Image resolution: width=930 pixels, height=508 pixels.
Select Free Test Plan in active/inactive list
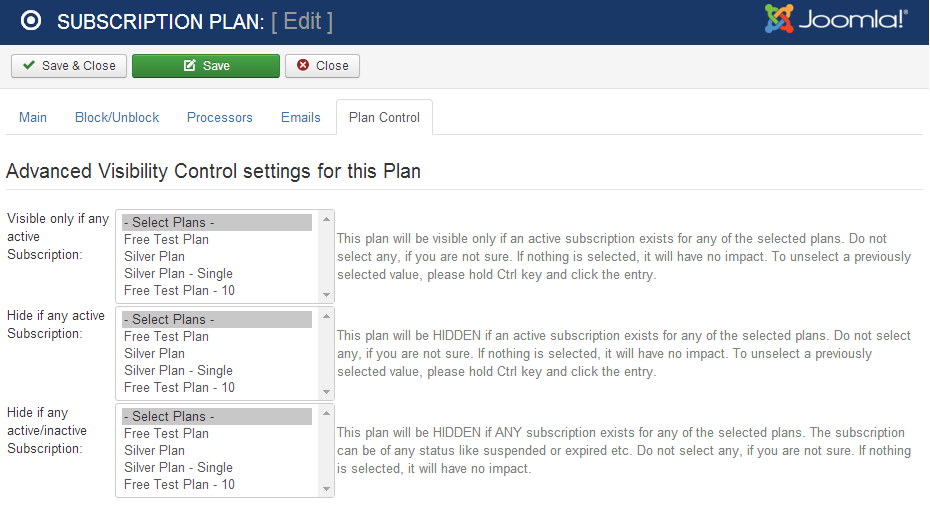[x=167, y=434]
